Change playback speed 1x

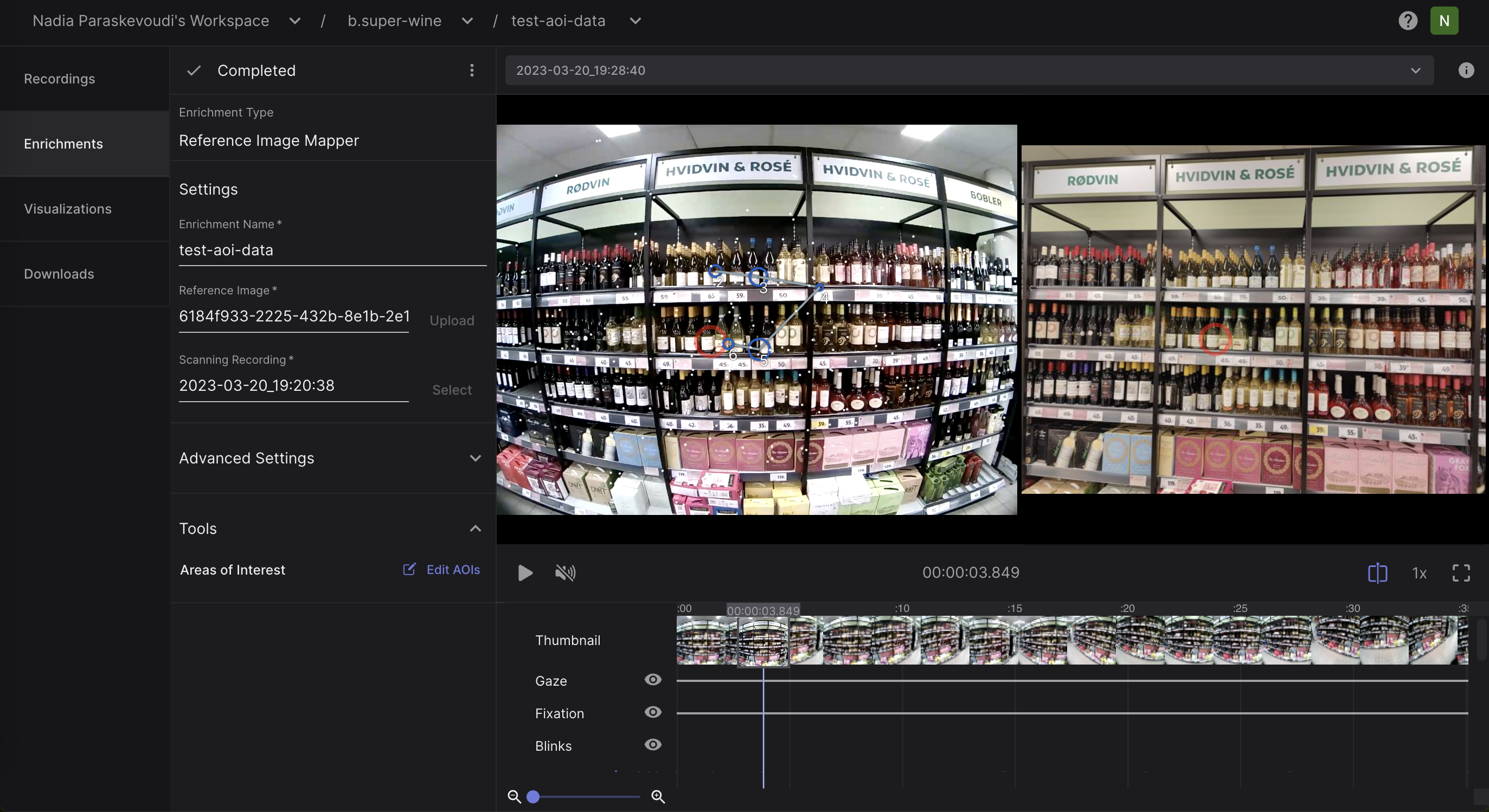point(1419,573)
